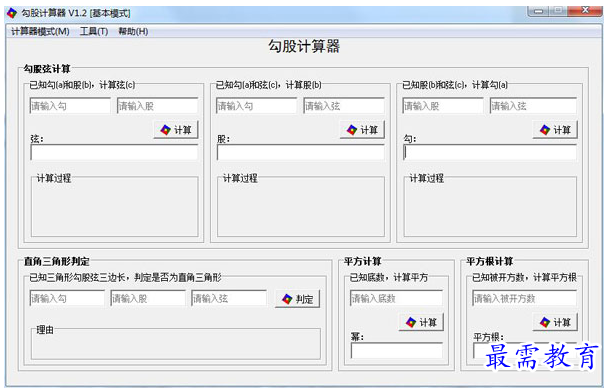Click 计算 button to compute 弦

(176, 130)
